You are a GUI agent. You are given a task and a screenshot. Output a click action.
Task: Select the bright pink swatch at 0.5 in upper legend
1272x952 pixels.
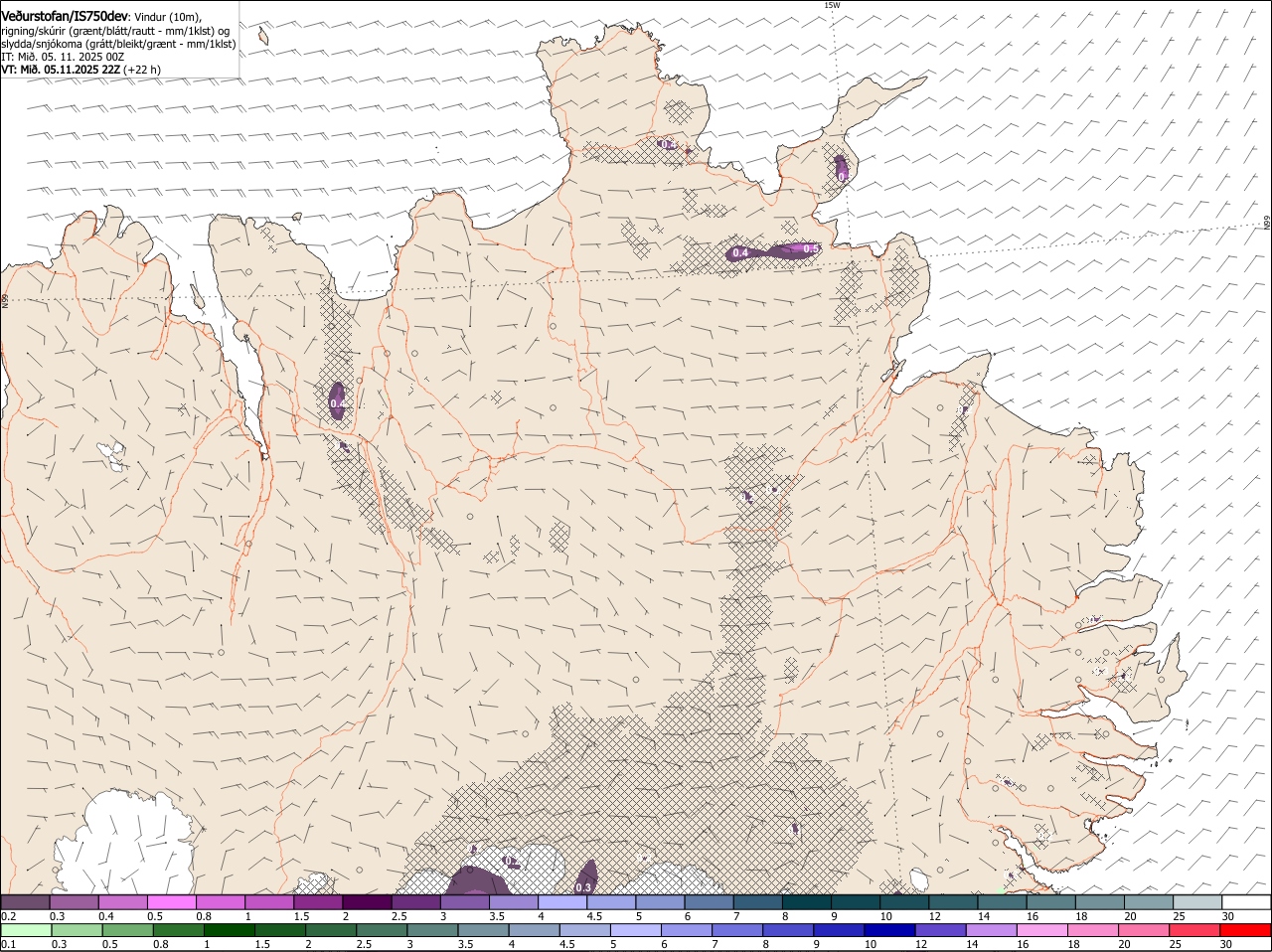coord(171,902)
